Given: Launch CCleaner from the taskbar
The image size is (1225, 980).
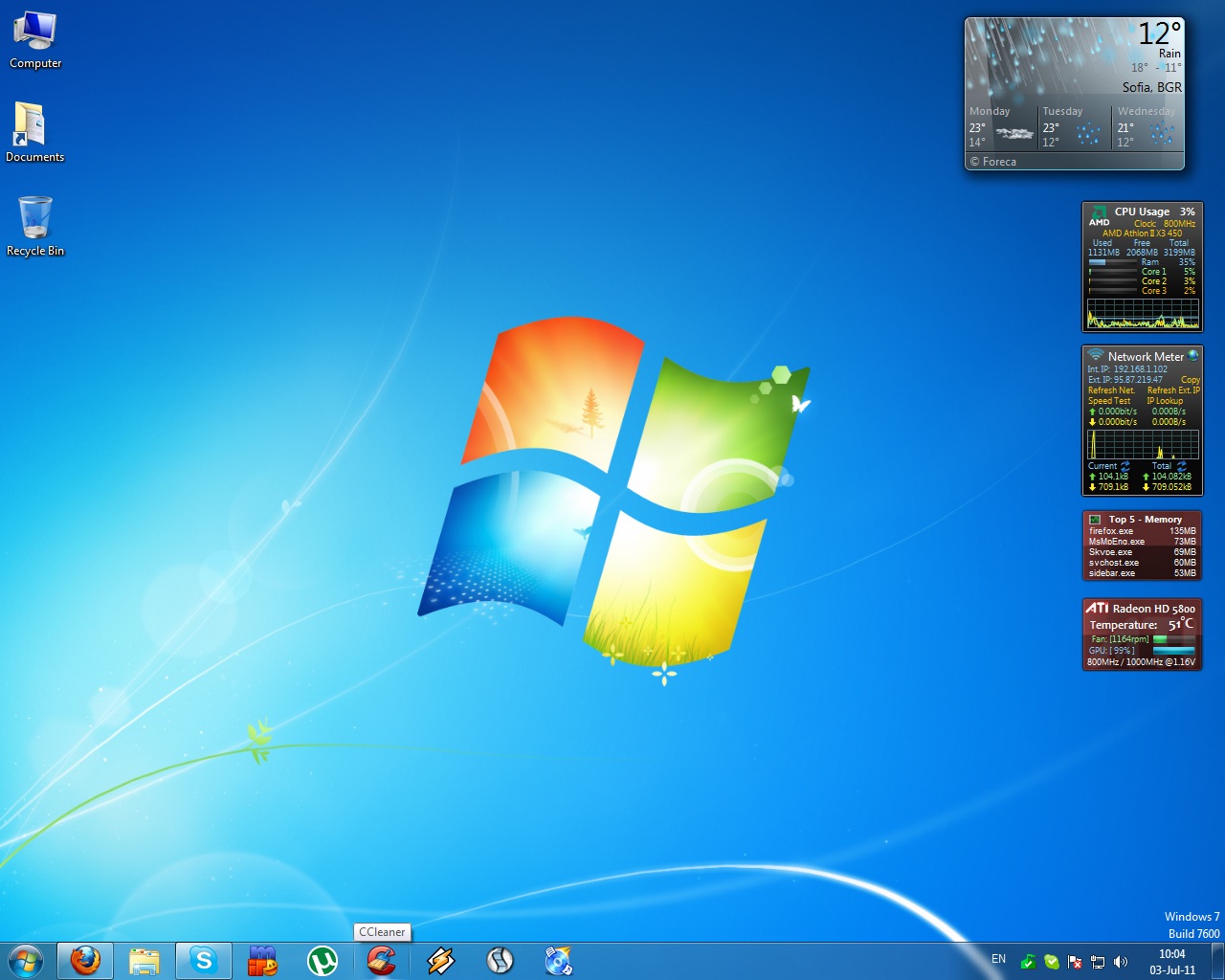Looking at the screenshot, I should click(382, 960).
